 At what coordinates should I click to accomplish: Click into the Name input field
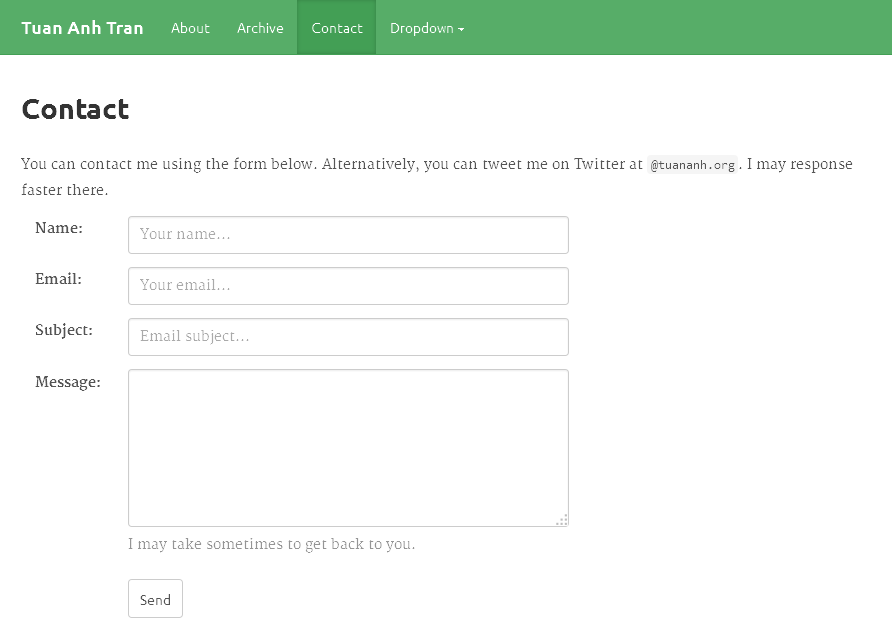pos(348,234)
